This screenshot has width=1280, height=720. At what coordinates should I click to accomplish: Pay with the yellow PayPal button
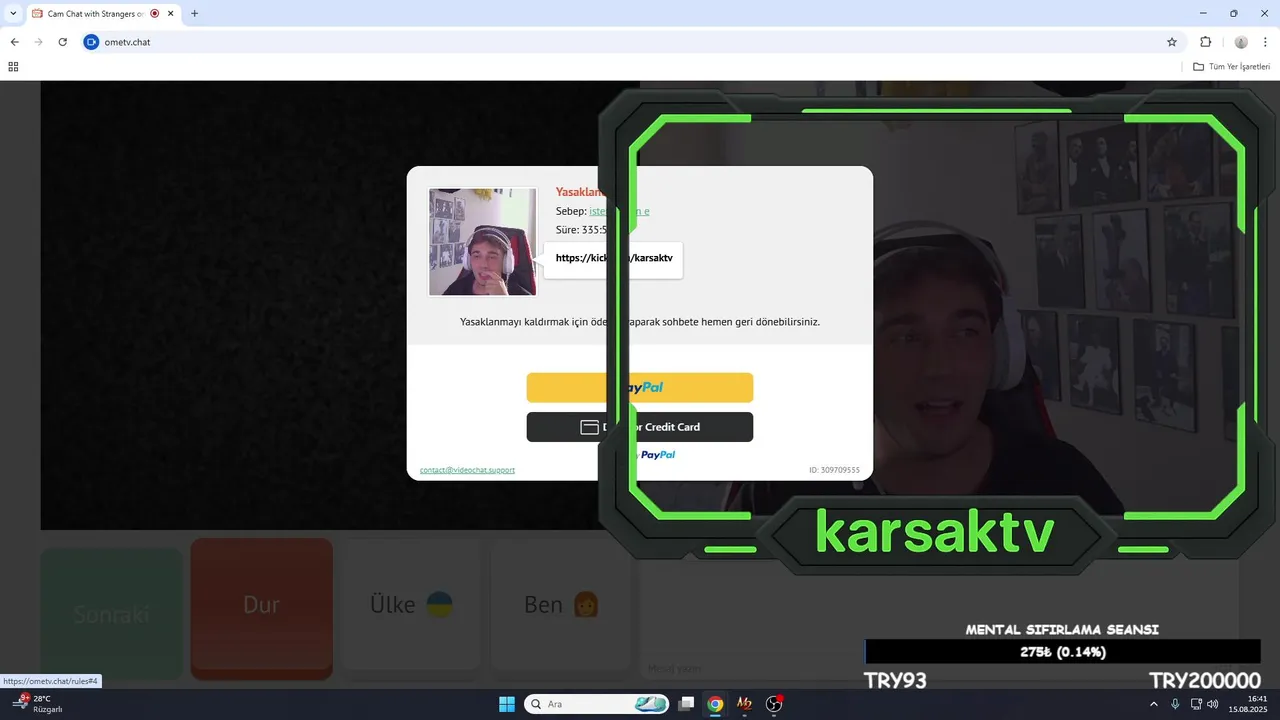pos(640,387)
